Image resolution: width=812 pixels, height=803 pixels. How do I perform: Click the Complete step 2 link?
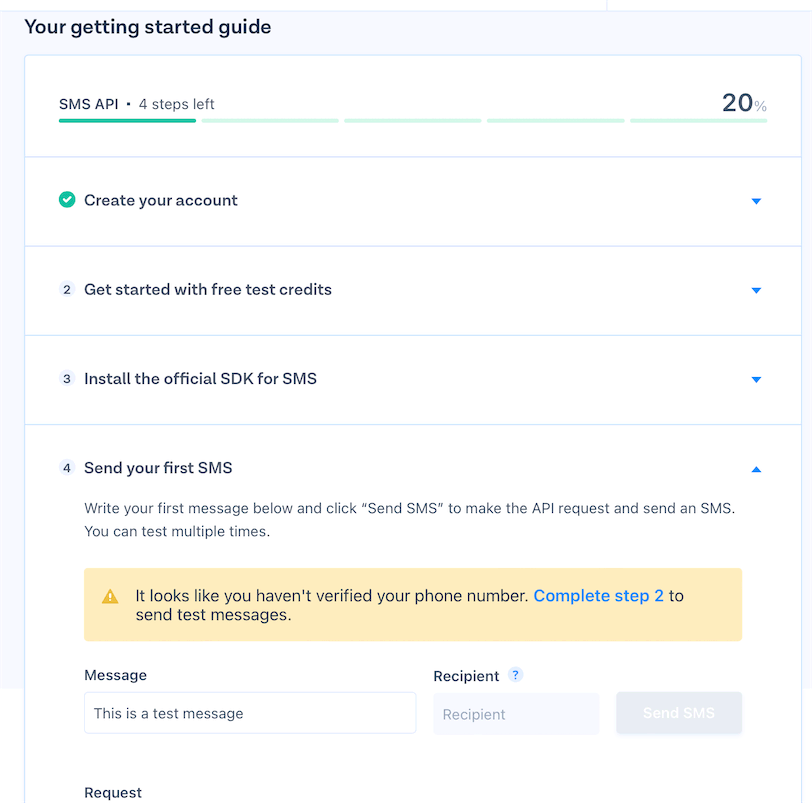pos(598,595)
